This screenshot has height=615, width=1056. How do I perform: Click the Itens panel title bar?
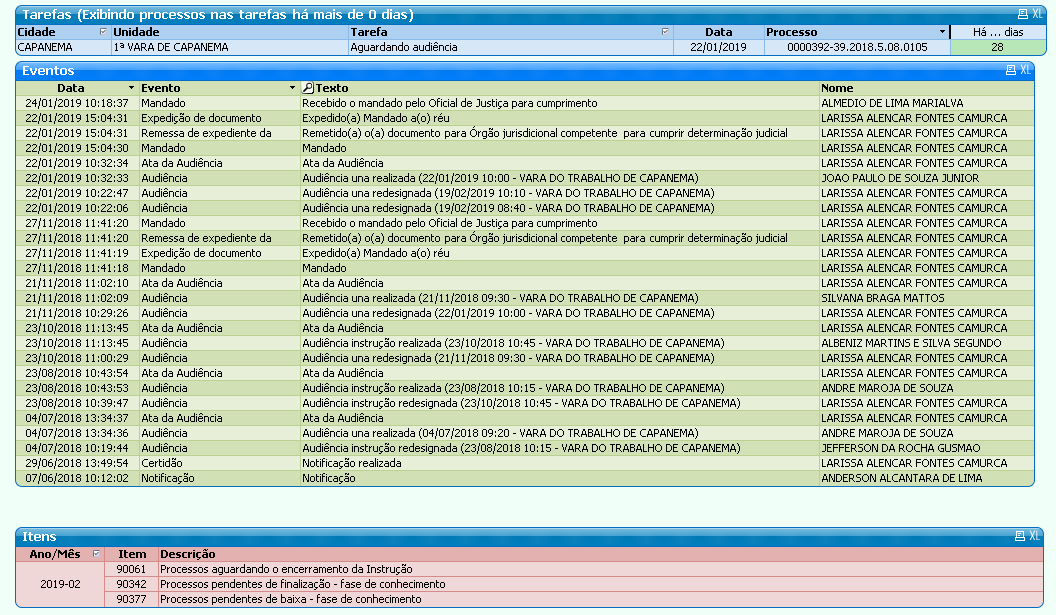point(529,536)
